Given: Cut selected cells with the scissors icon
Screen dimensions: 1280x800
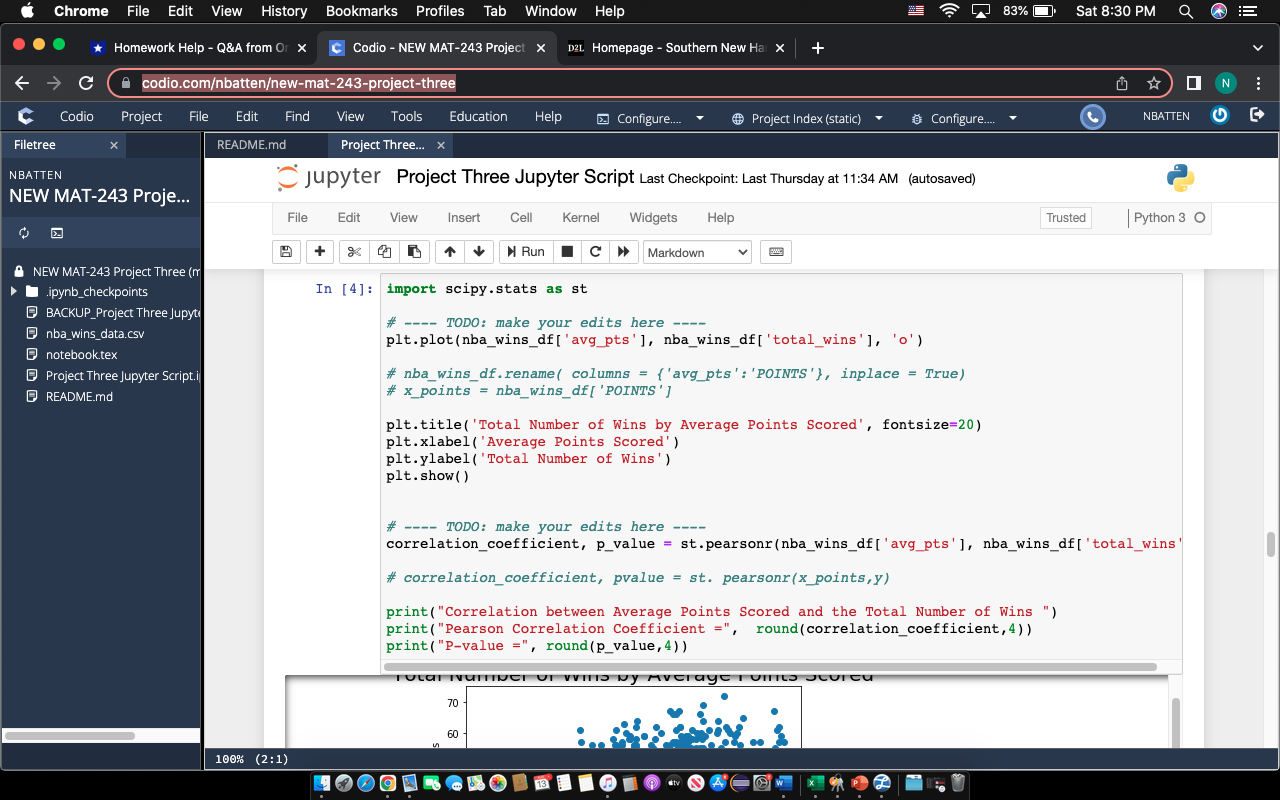Looking at the screenshot, I should pyautogui.click(x=353, y=252).
